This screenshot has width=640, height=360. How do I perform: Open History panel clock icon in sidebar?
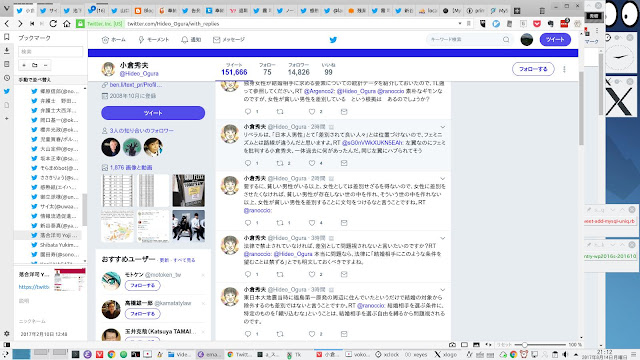pos(7,78)
